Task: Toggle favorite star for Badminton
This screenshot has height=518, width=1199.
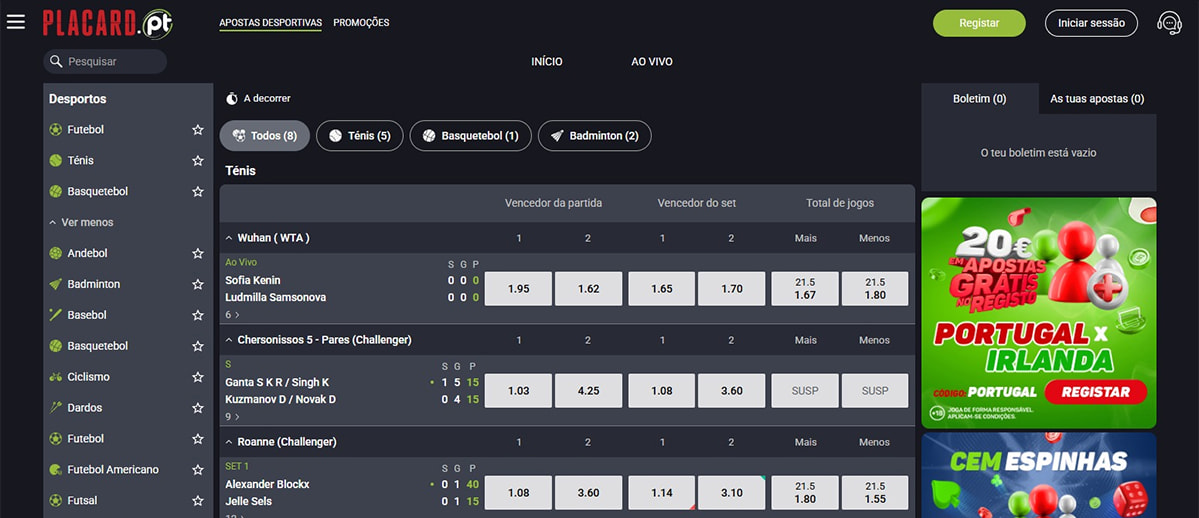Action: 198,285
